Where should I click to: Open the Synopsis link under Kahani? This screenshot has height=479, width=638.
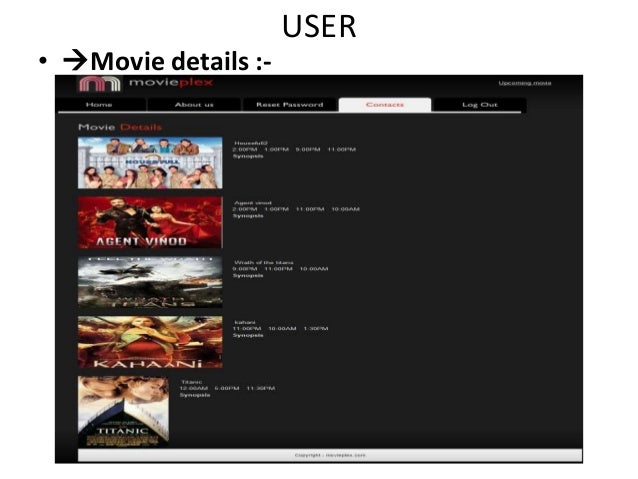(248, 335)
